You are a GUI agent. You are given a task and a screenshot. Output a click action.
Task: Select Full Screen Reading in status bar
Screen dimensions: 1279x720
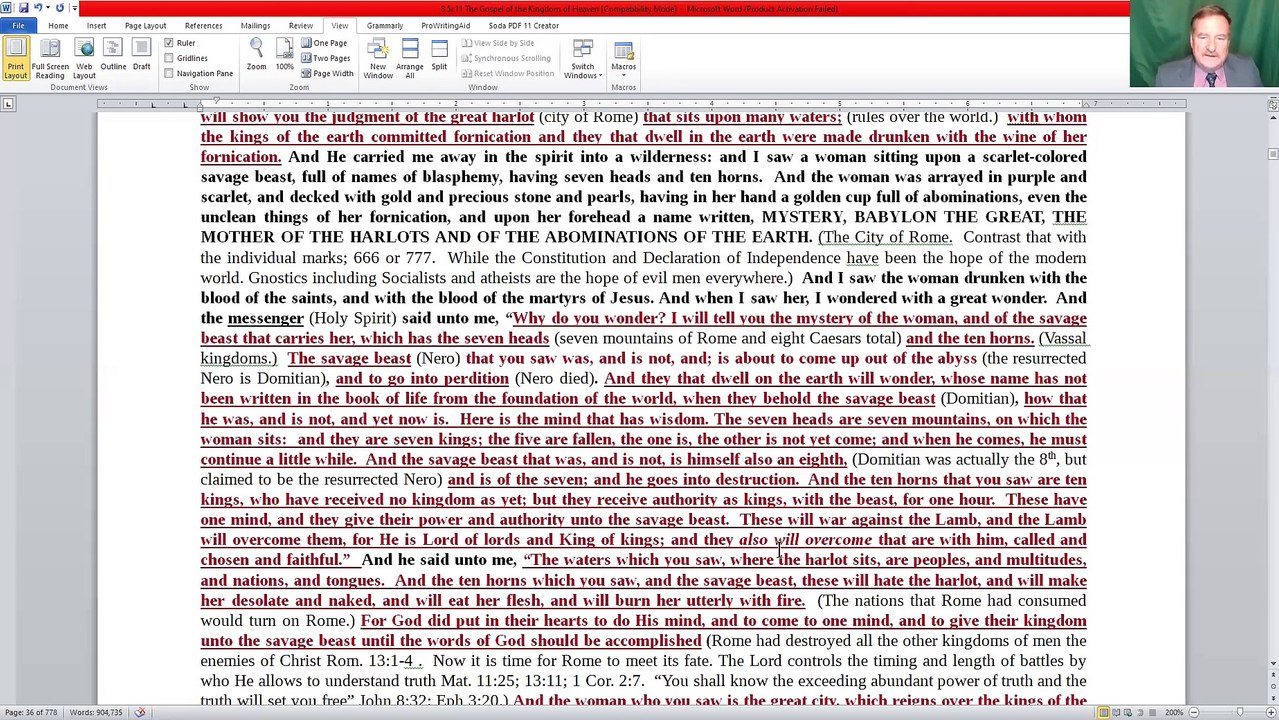click(1116, 712)
